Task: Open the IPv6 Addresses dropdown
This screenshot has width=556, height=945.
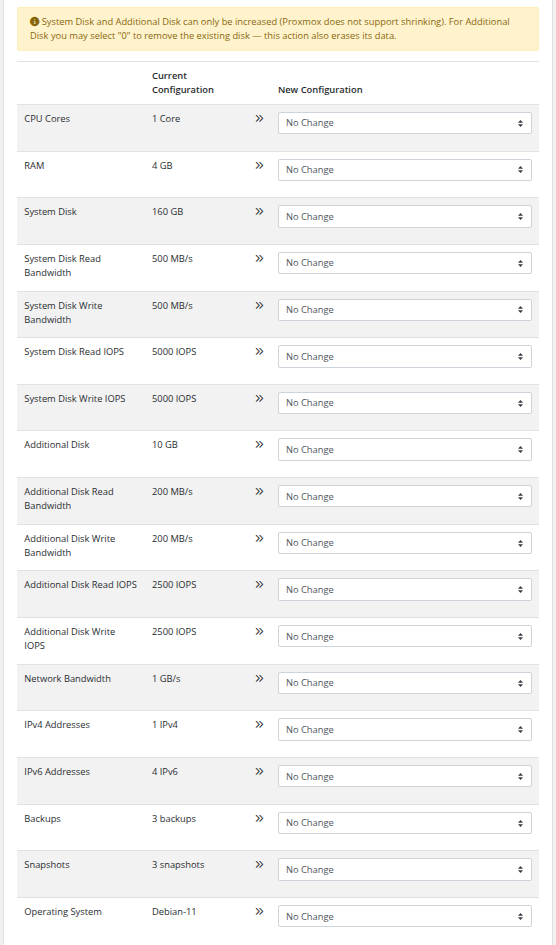Action: 404,776
